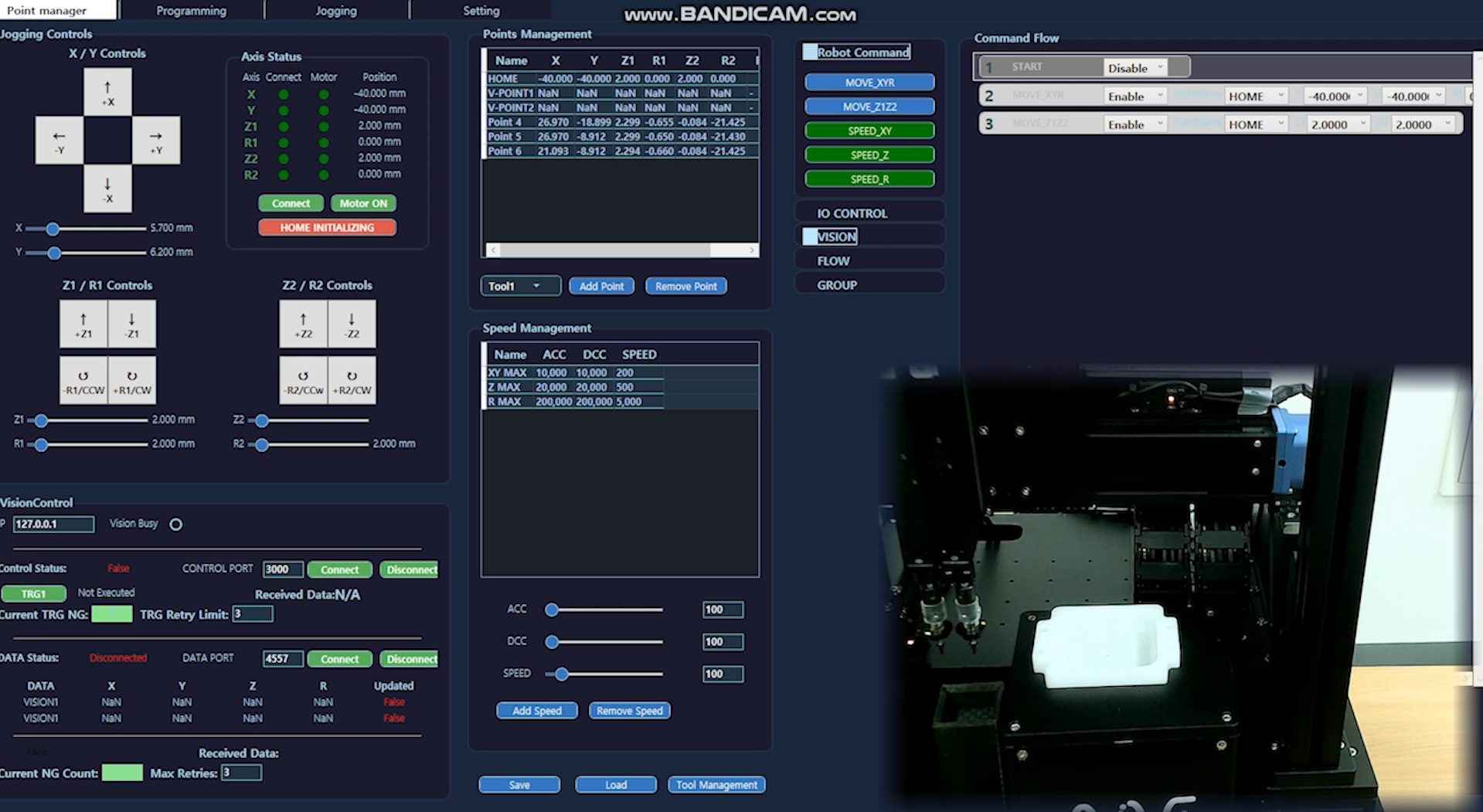The height and width of the screenshot is (812, 1483).
Task: Change Disable on the START command row
Action: click(x=1134, y=67)
